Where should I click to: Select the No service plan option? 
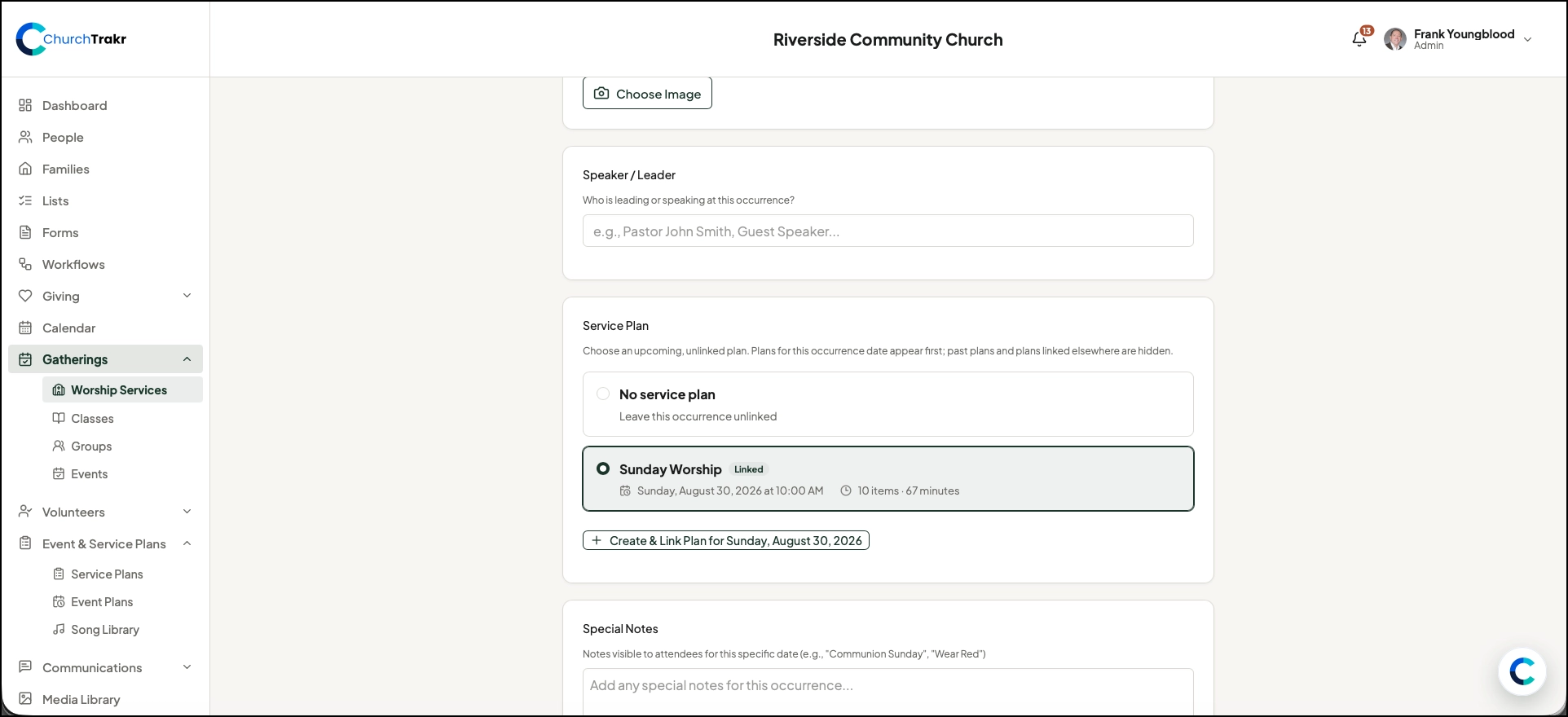pos(888,404)
